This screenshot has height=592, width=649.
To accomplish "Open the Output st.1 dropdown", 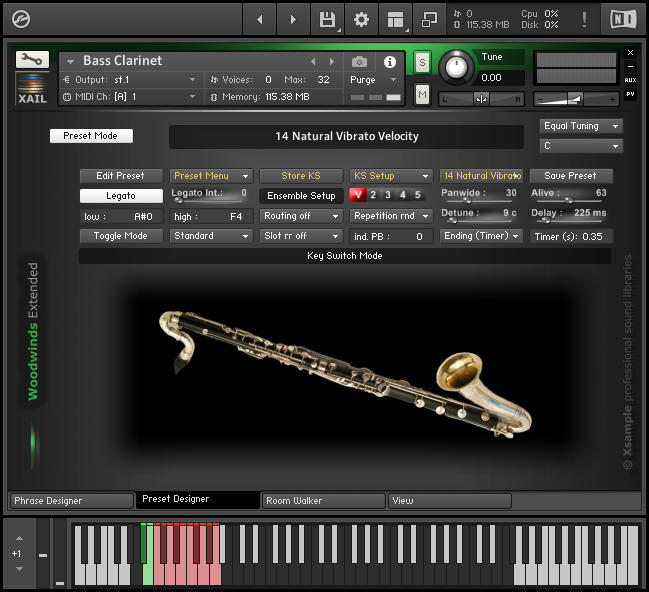I will point(130,79).
